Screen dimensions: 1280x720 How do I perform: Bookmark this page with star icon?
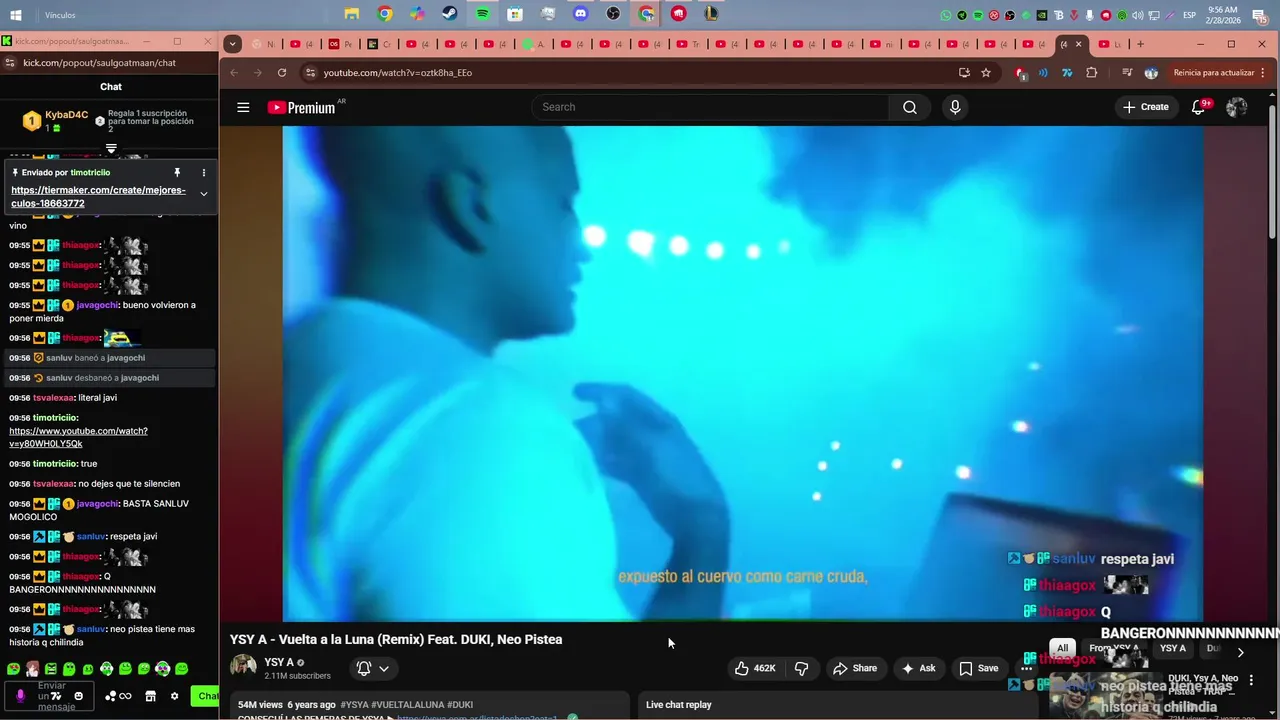pyautogui.click(x=986, y=73)
